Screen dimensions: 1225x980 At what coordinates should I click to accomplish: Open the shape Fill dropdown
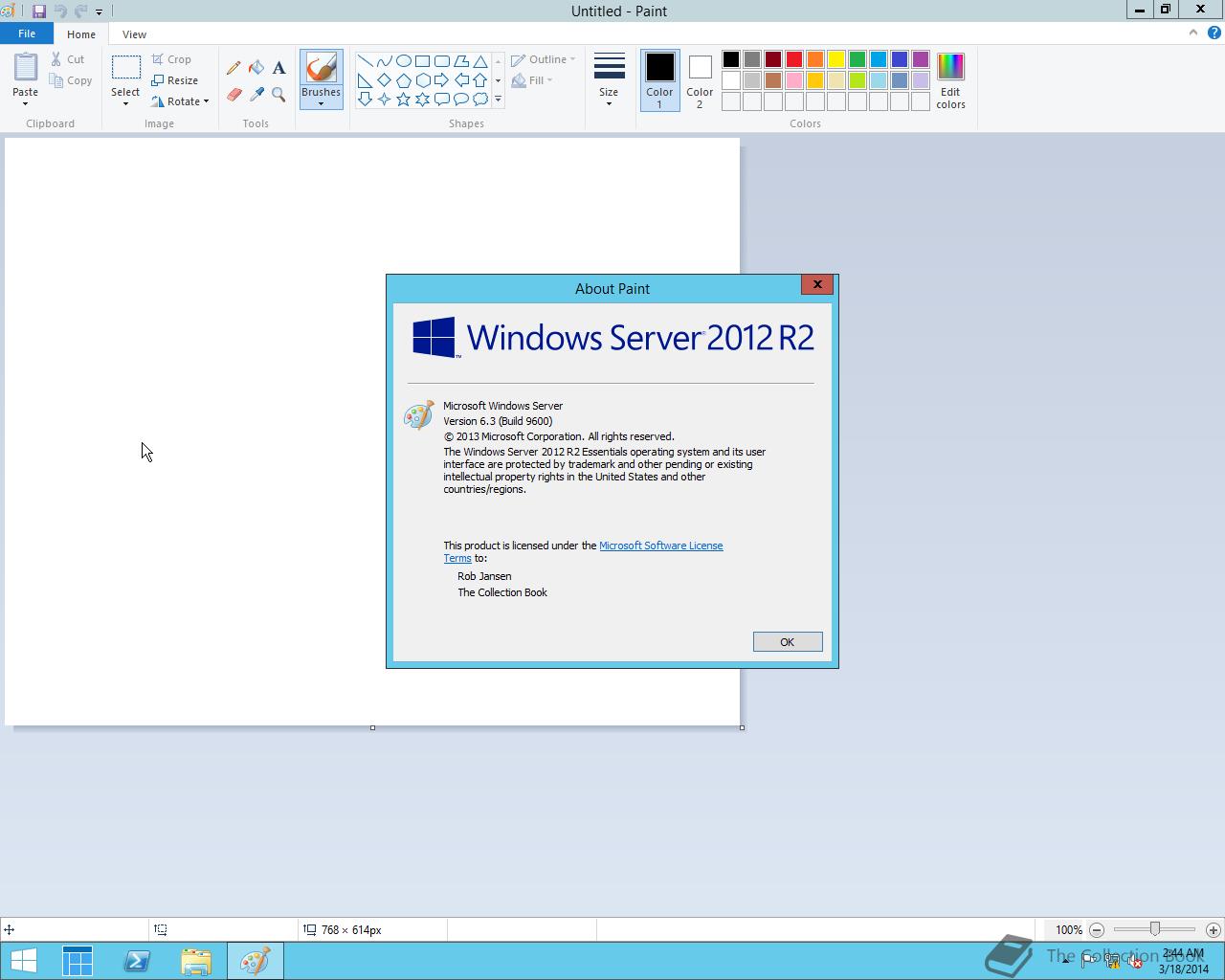(532, 80)
